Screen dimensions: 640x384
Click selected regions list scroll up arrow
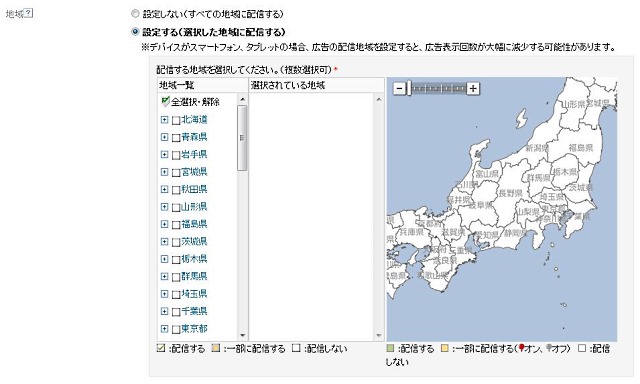(378, 99)
